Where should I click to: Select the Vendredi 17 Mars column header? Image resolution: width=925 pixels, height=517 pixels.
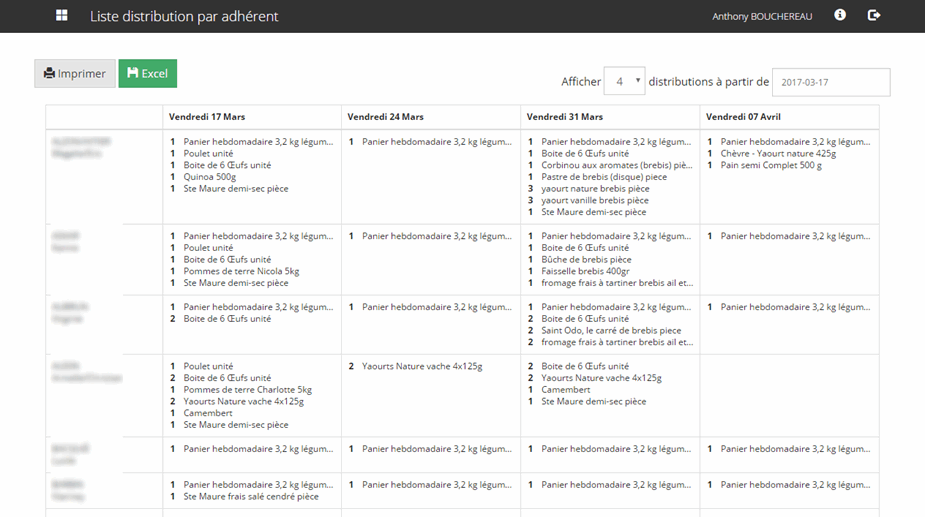tap(207, 117)
